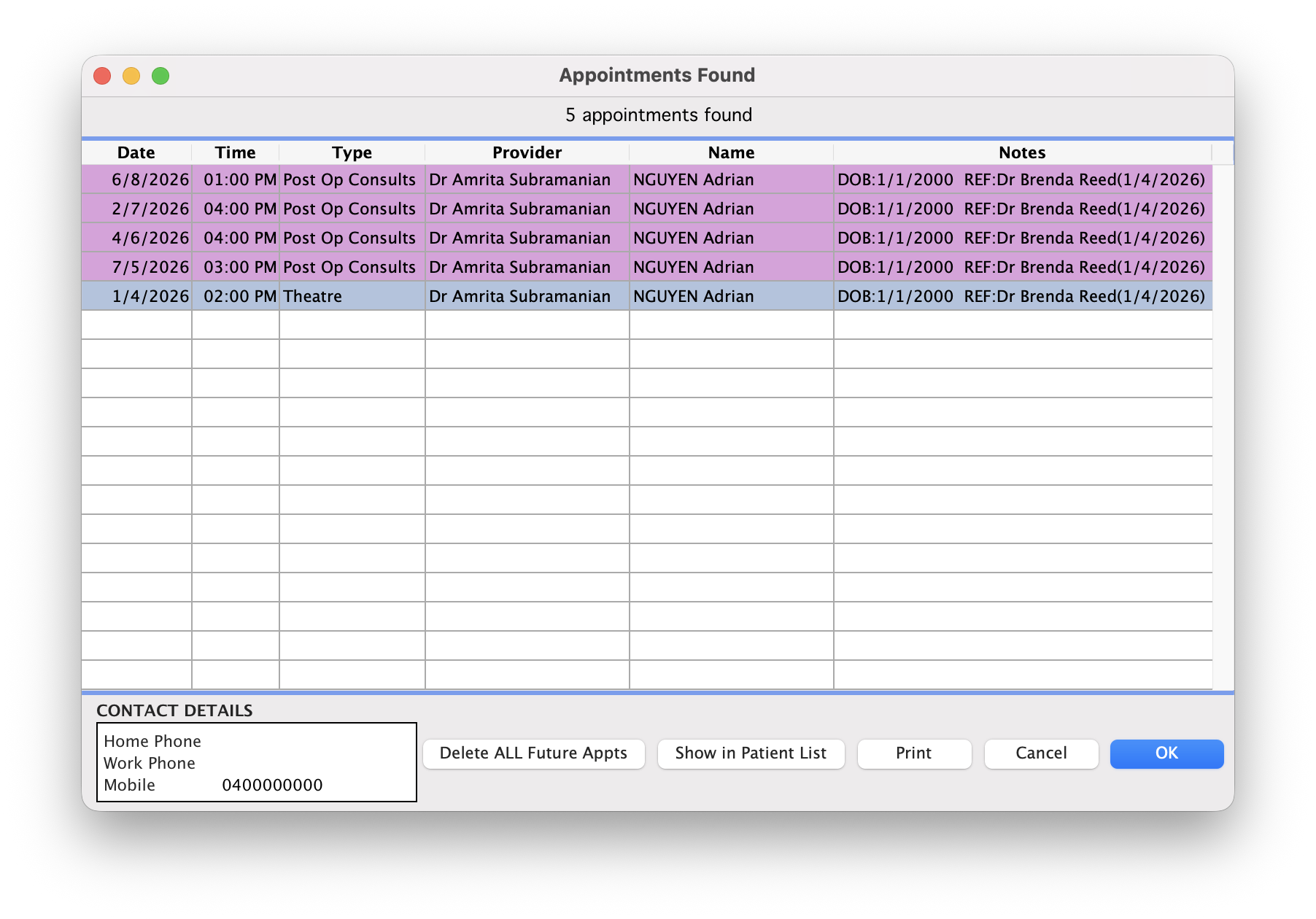Viewport: 1316px width, 919px height.
Task: Select the 1/4/2026 appointment date cell
Action: click(136, 296)
